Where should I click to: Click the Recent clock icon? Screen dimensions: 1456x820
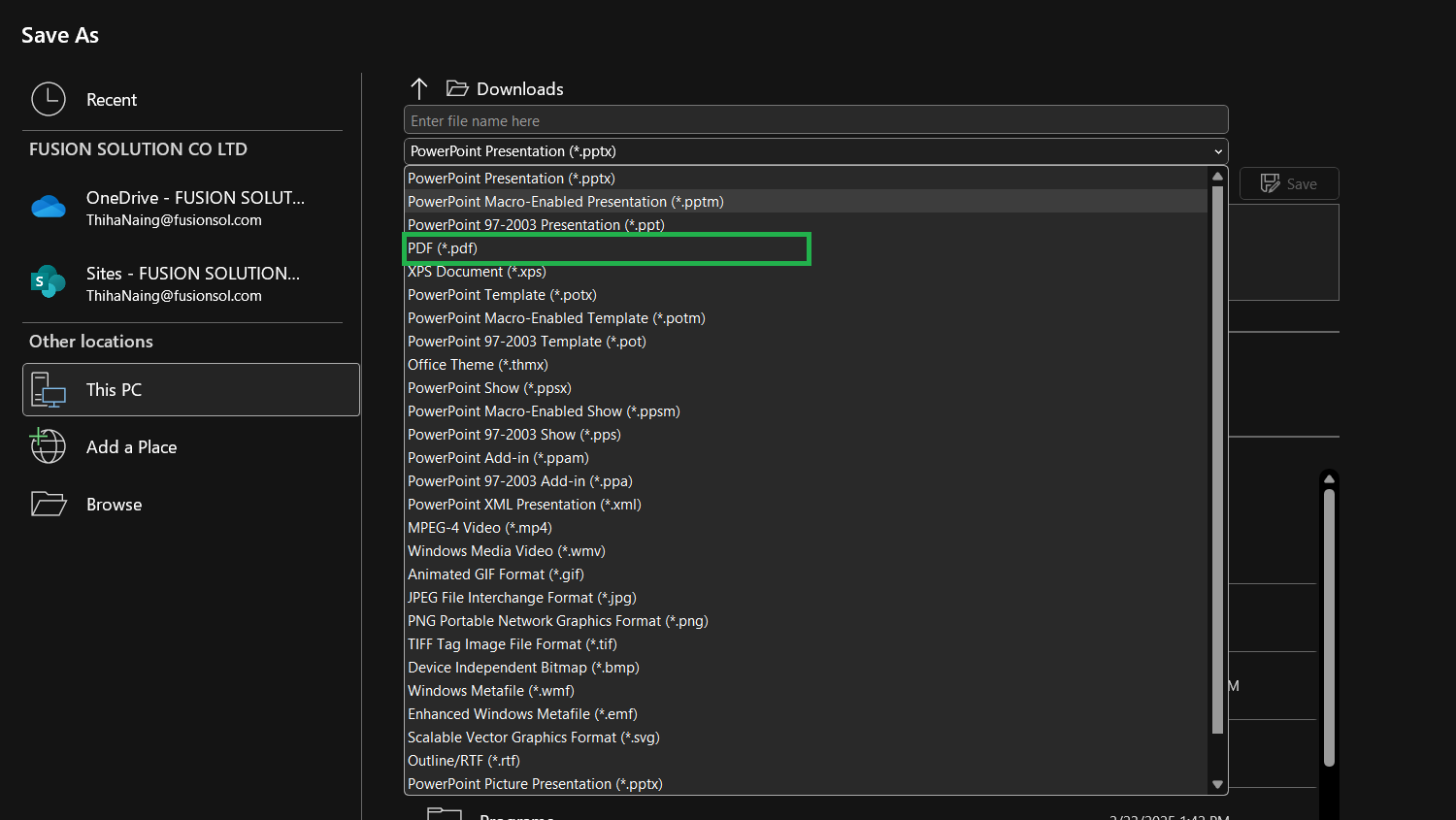click(49, 99)
